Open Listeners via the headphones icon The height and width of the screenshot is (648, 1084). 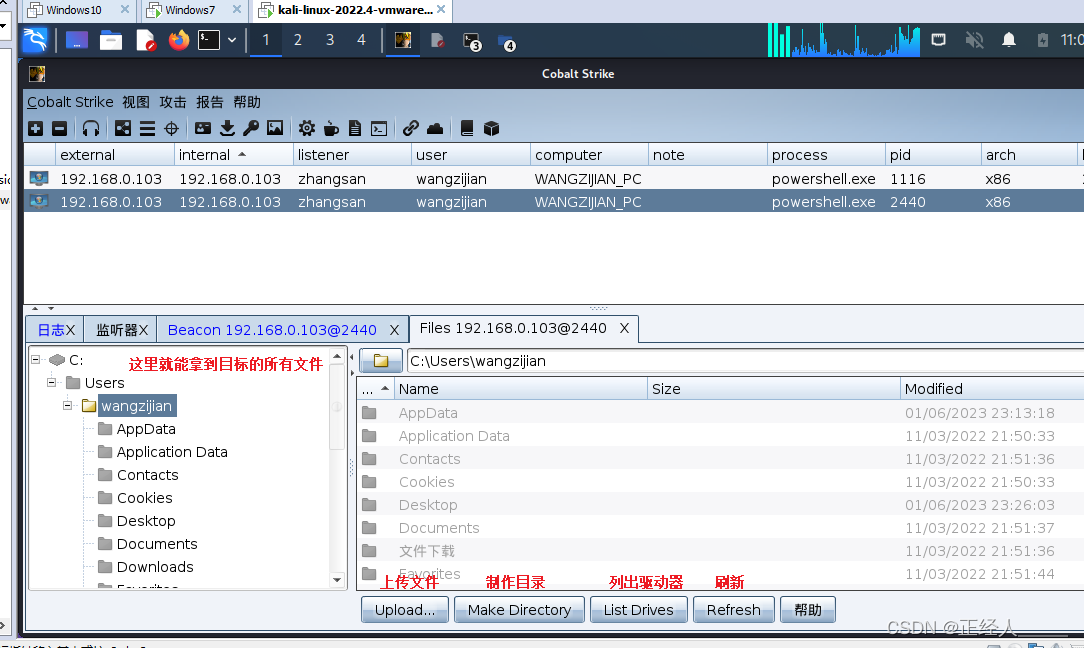pyautogui.click(x=91, y=129)
